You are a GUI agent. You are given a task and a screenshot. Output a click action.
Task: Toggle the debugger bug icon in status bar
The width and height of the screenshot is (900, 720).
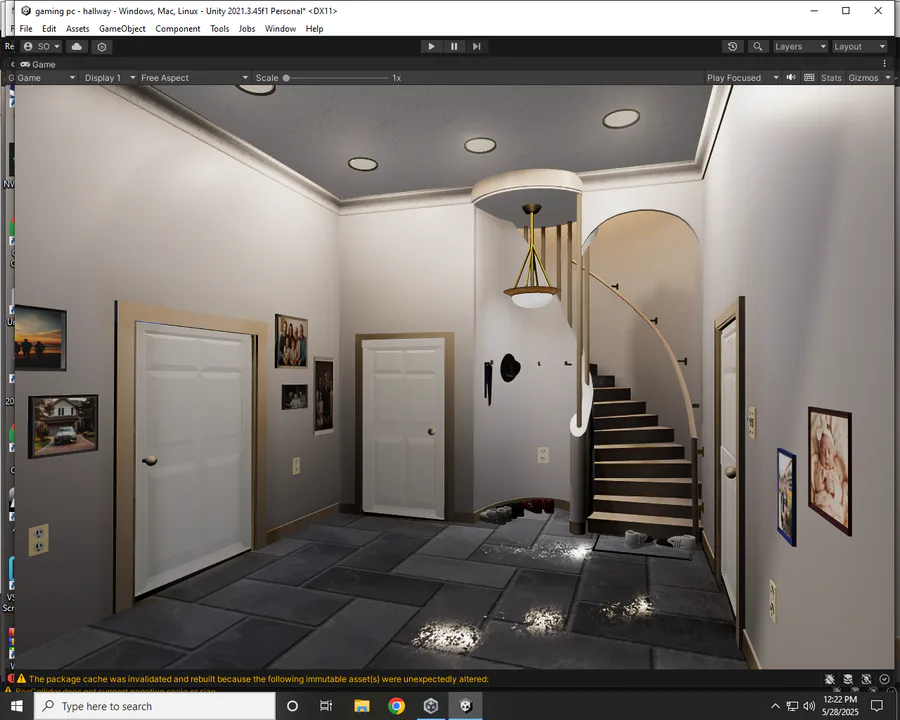[x=829, y=679]
